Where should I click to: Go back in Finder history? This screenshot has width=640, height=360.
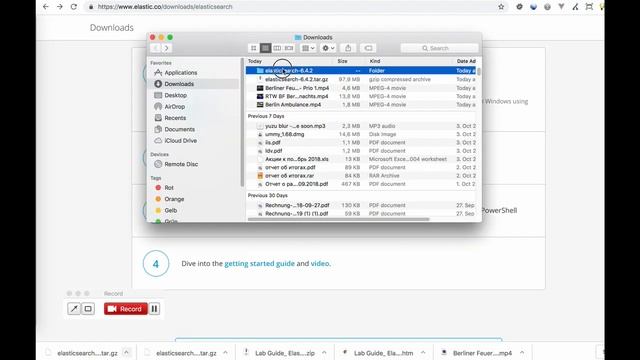pos(156,48)
